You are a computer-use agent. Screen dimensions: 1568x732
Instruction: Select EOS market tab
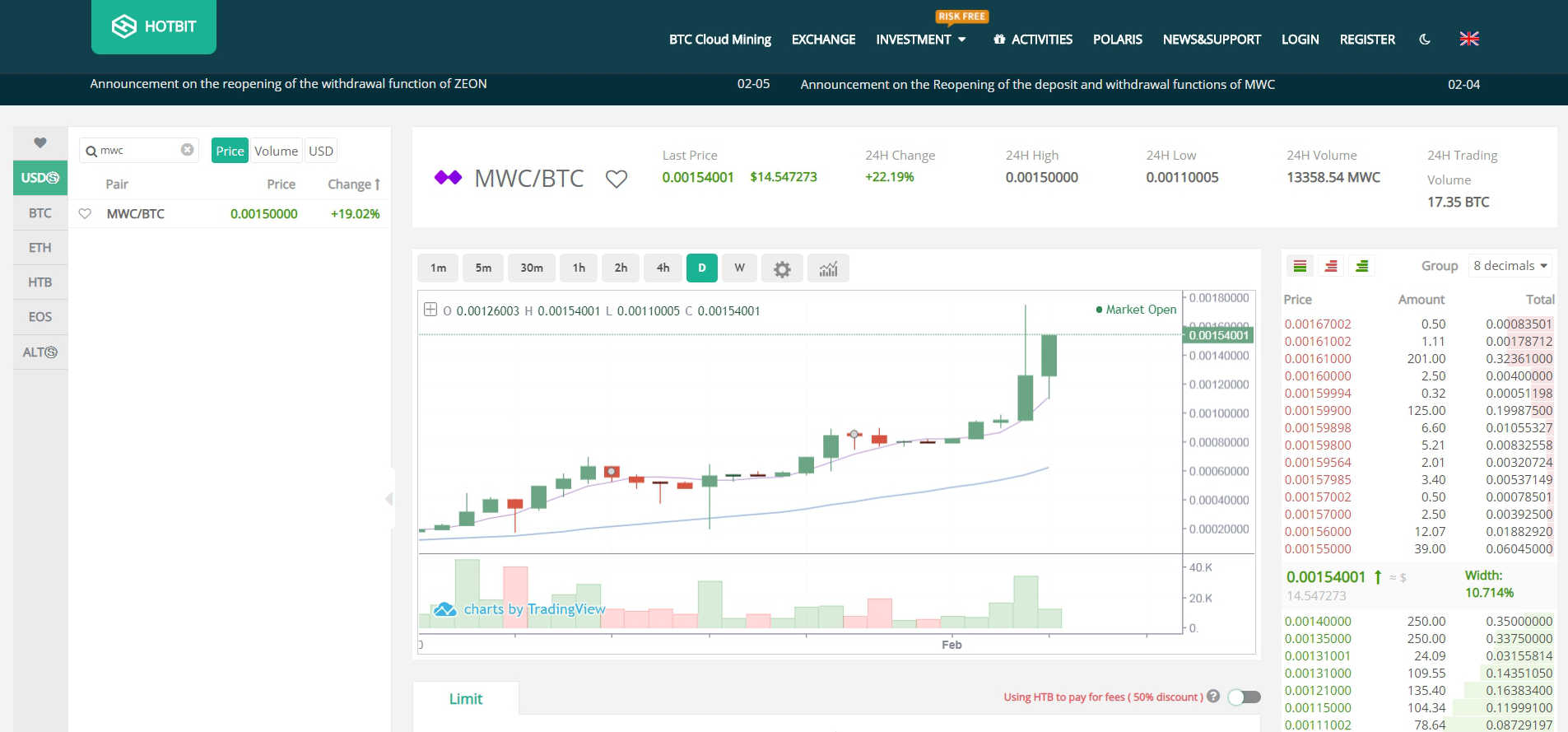click(x=40, y=317)
